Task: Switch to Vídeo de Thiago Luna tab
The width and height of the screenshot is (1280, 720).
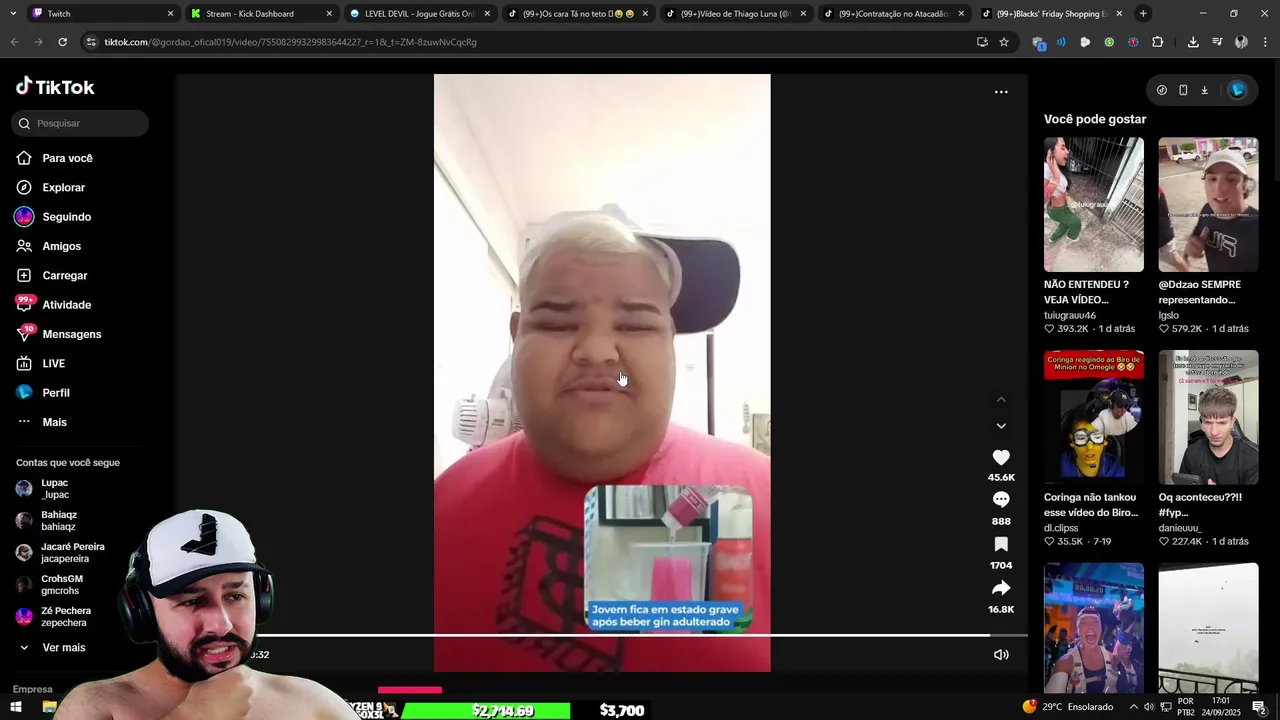Action: pos(734,14)
